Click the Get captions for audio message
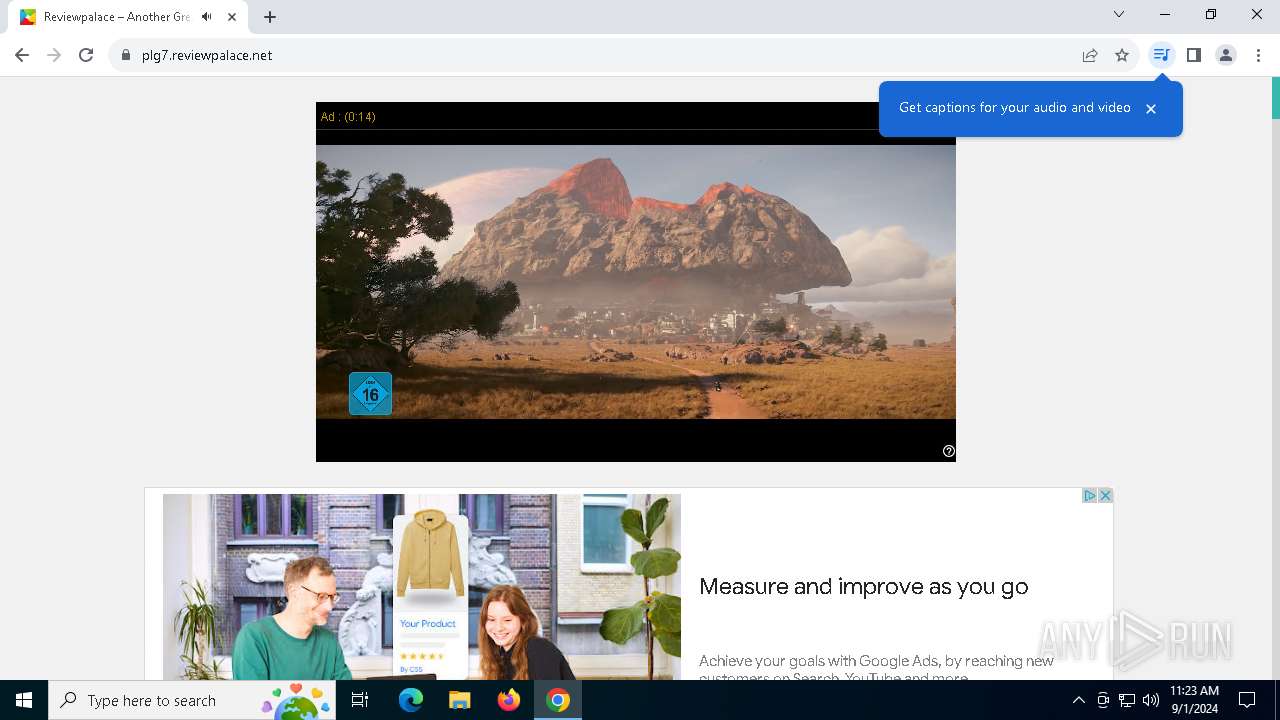Viewport: 1280px width, 720px height. click(1015, 107)
